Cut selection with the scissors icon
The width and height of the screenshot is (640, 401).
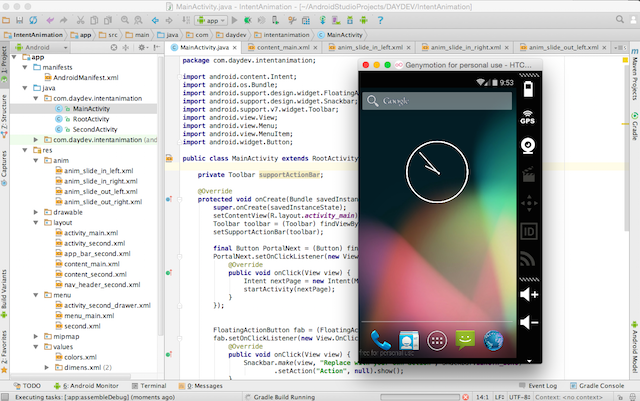coord(80,20)
